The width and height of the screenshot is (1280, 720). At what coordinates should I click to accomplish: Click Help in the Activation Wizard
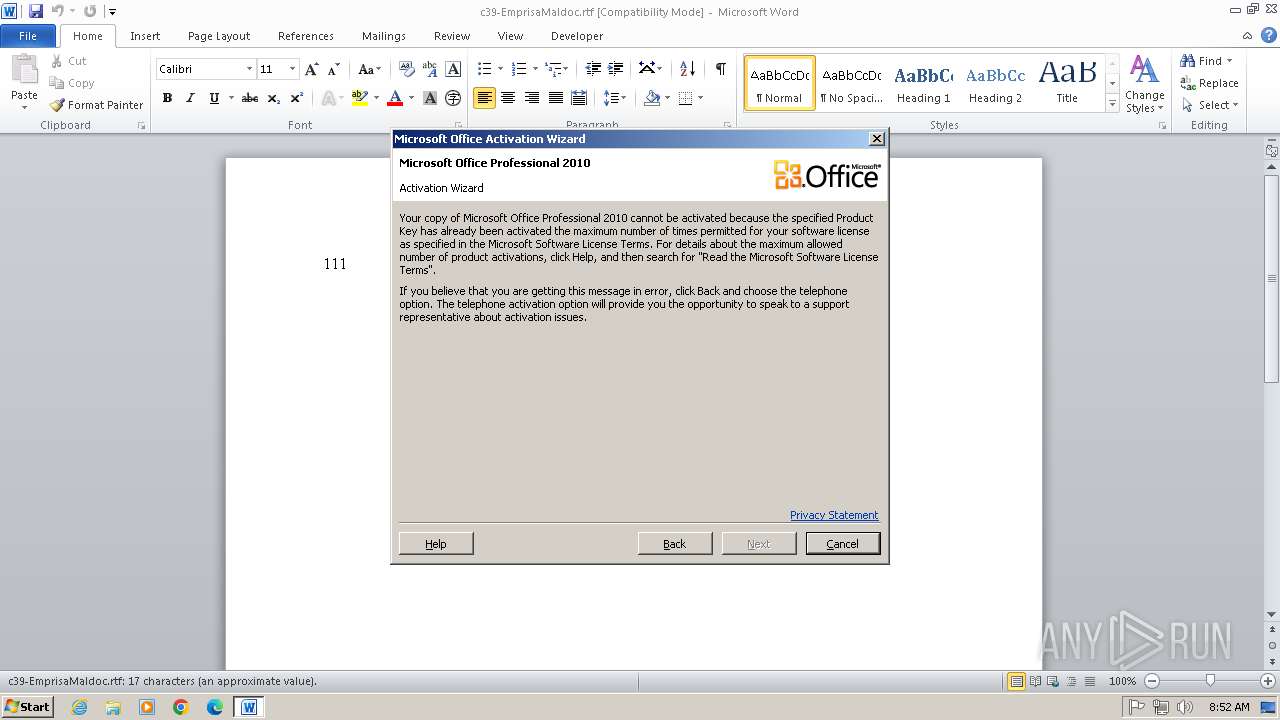coord(436,543)
